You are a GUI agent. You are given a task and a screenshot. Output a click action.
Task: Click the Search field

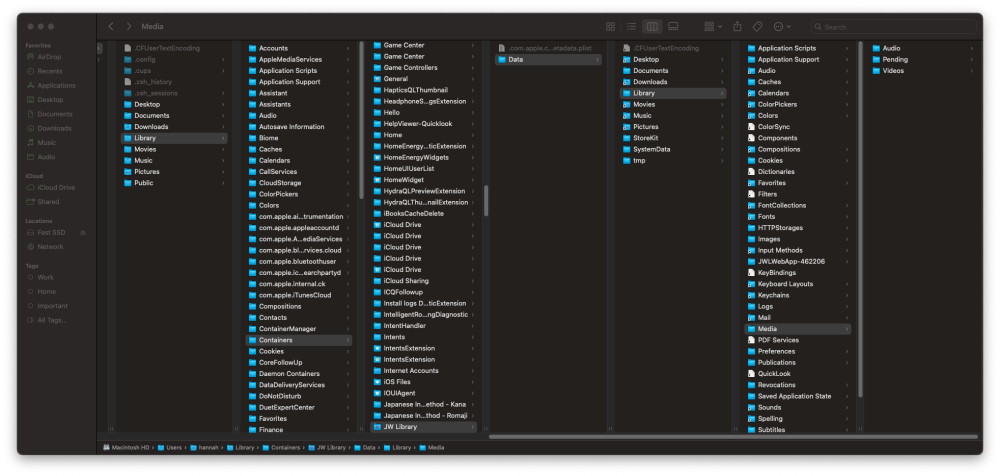(900, 27)
